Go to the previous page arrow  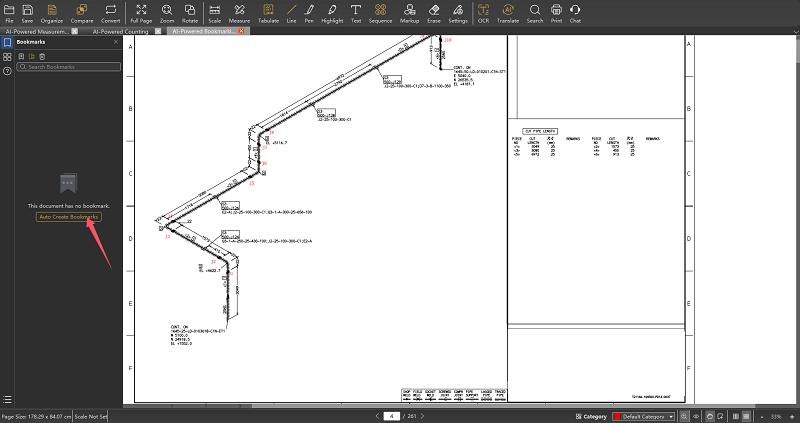pyautogui.click(x=377, y=415)
